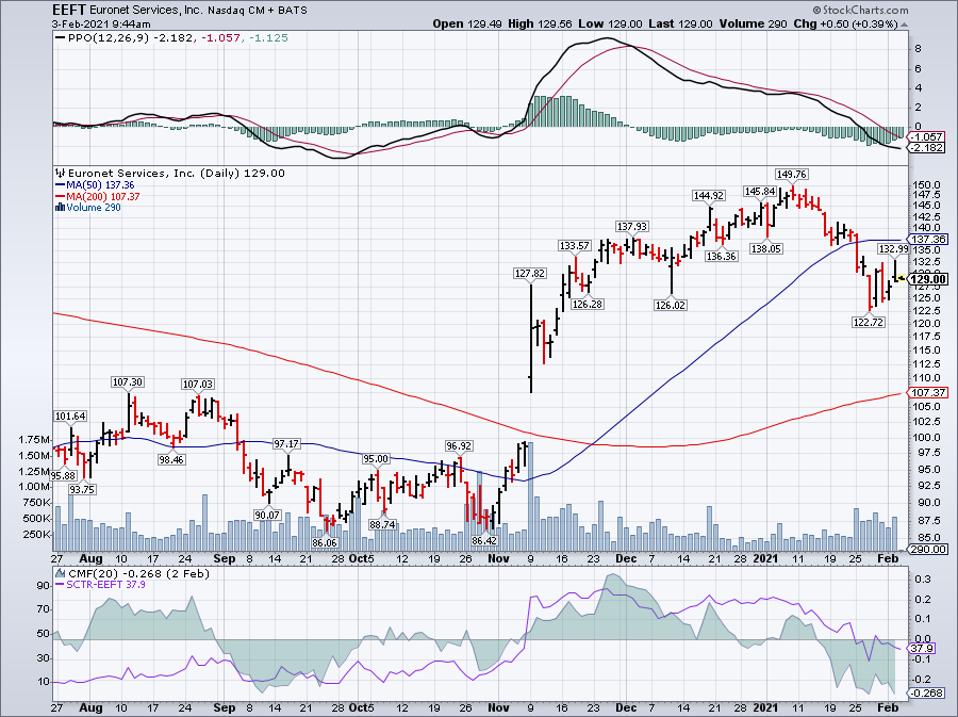
Task: Click the 90.07 price label
Action: click(267, 515)
